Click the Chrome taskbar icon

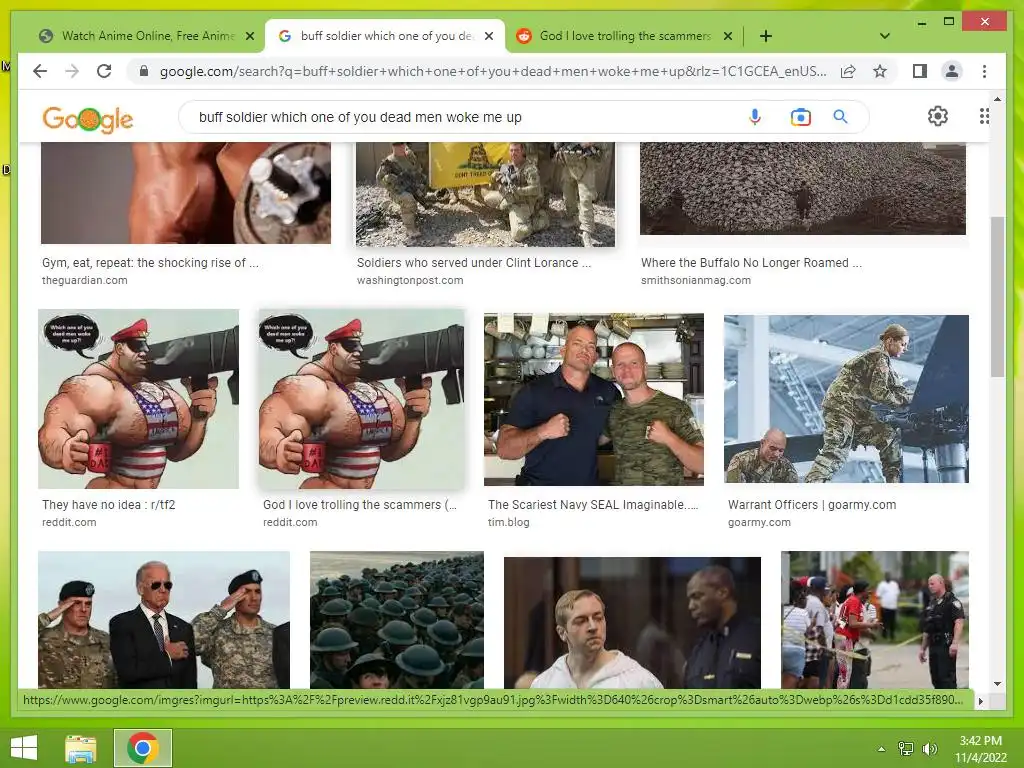click(x=143, y=748)
